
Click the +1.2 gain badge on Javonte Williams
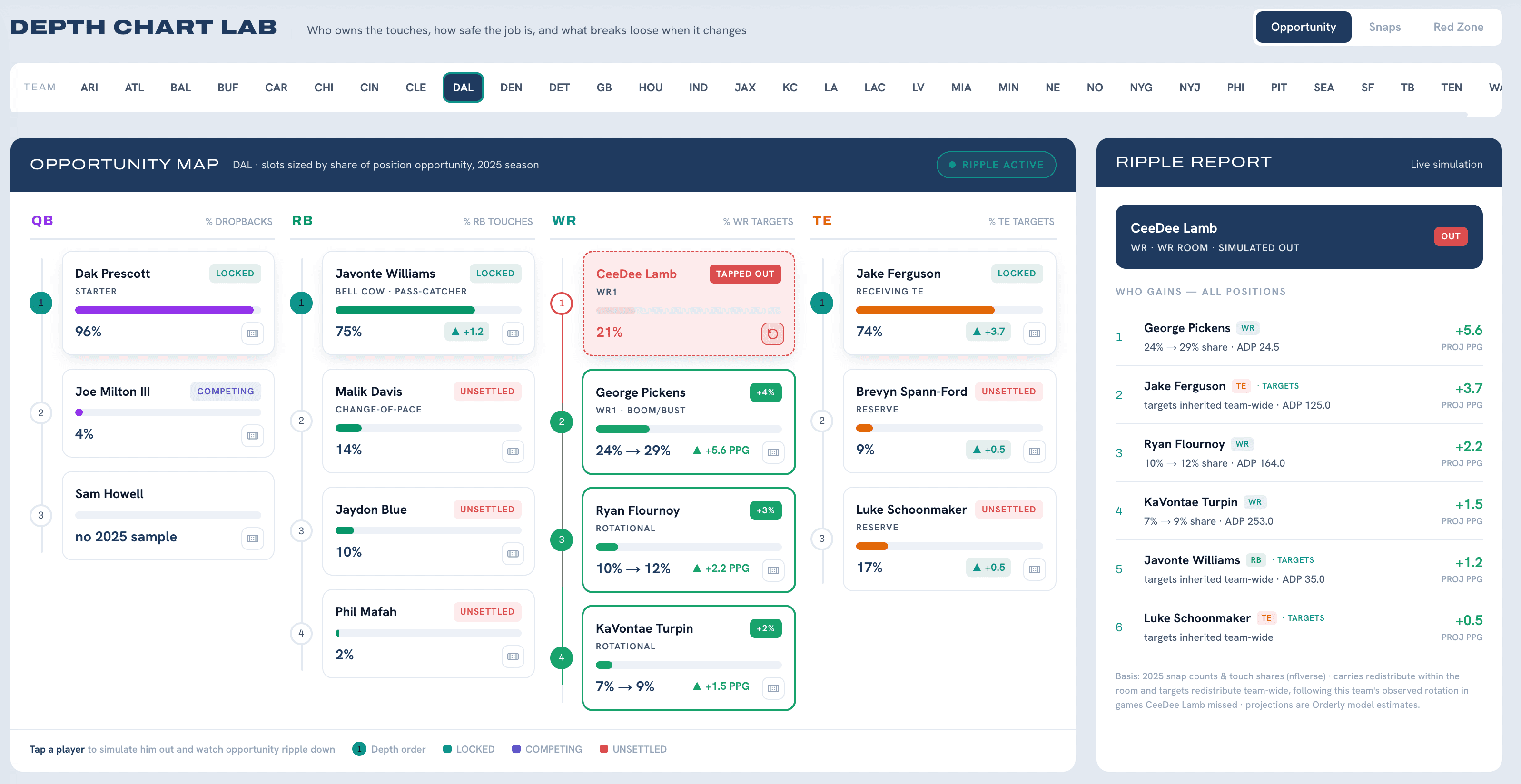click(x=467, y=332)
